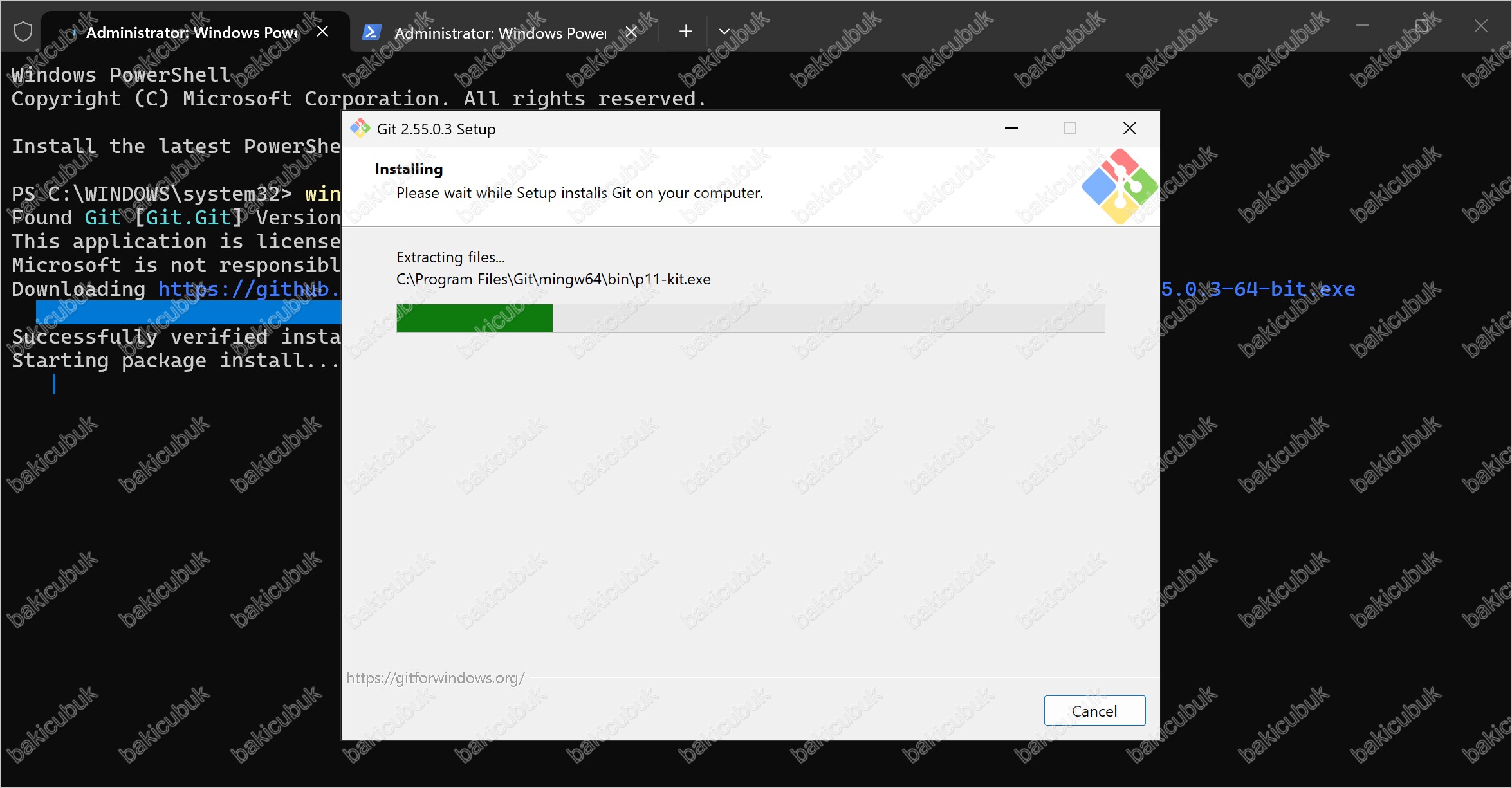
Task: Close the first PowerShell tab
Action: pyautogui.click(x=323, y=32)
